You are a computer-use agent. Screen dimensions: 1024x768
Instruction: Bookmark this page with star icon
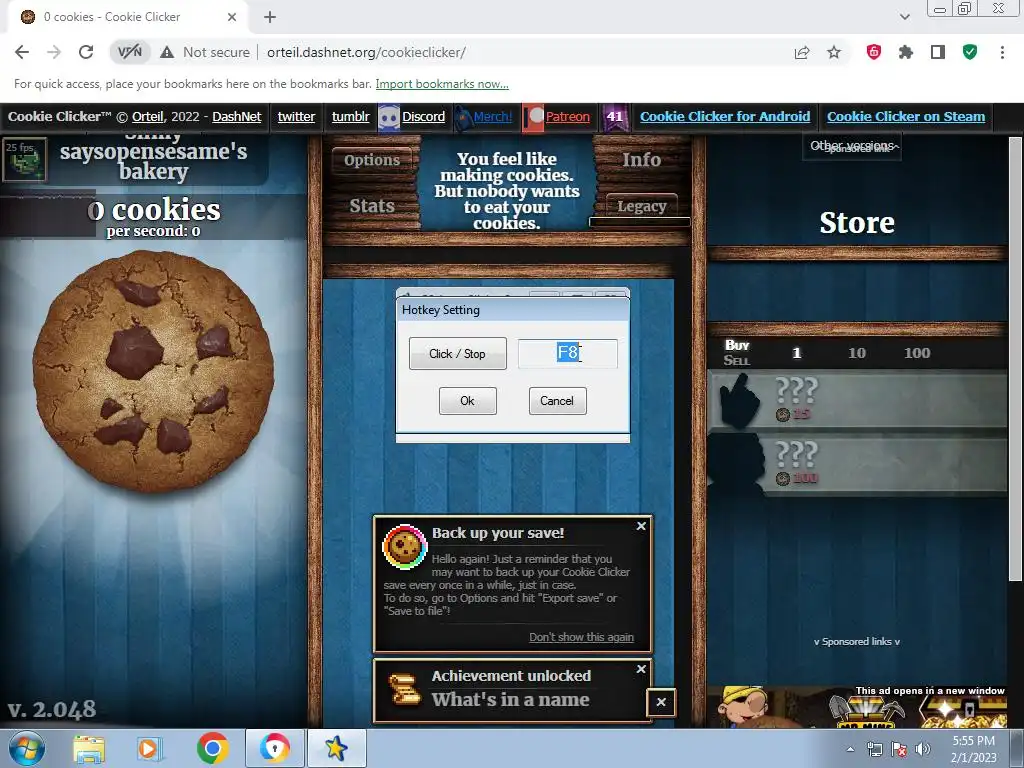click(834, 52)
